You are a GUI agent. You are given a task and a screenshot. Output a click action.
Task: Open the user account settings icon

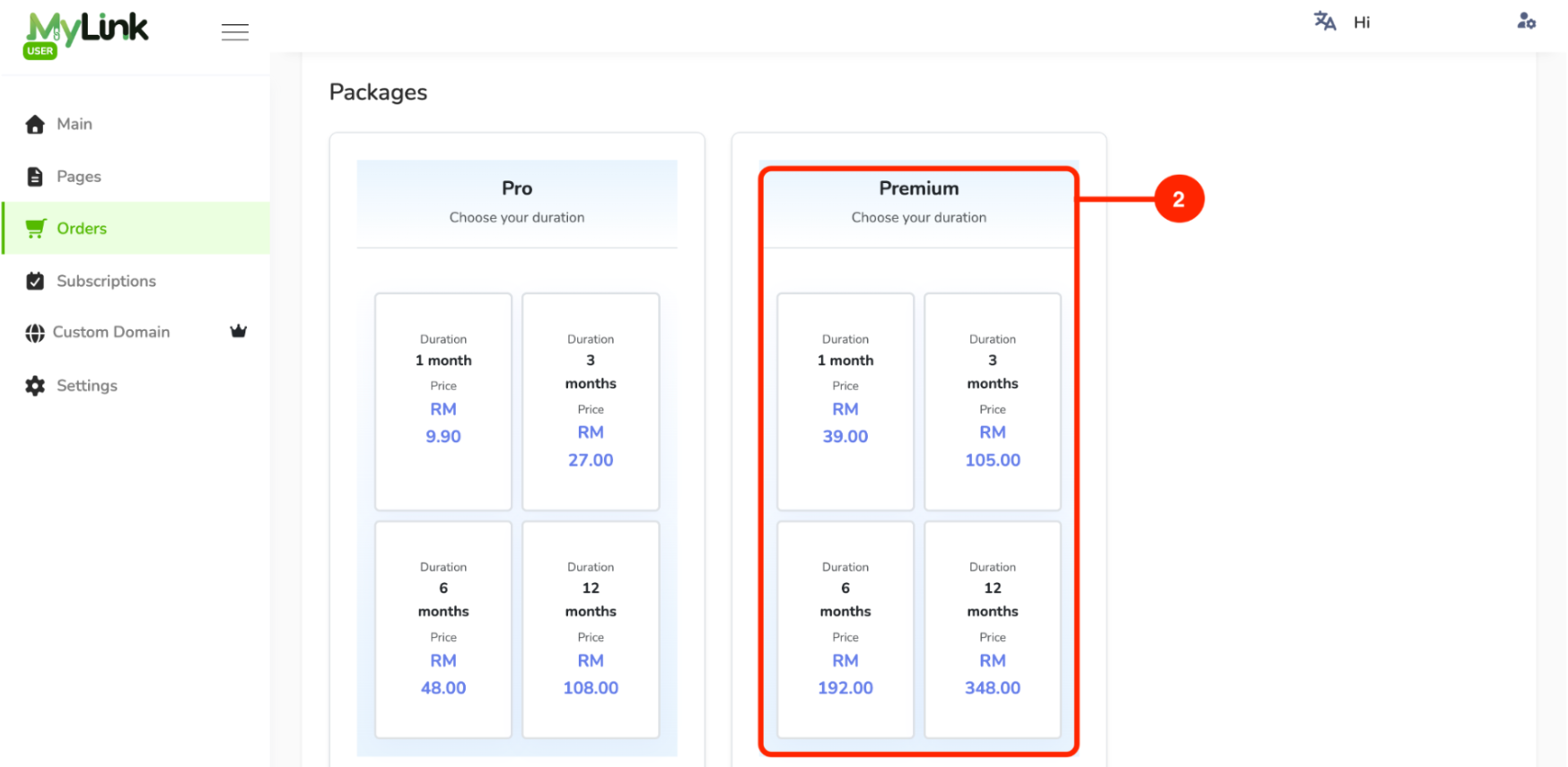click(1526, 21)
